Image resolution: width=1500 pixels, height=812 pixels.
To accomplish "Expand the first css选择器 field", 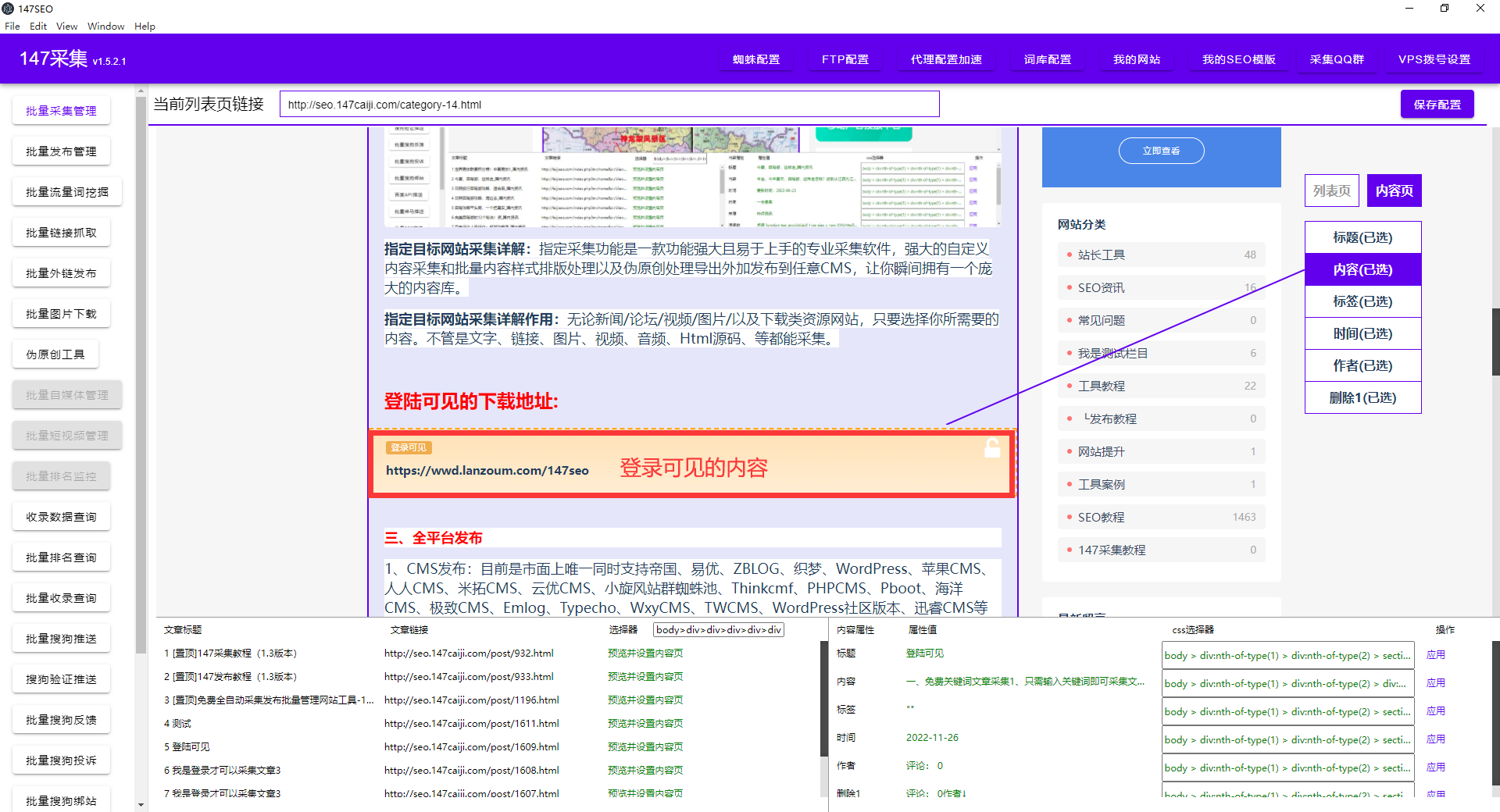I will click(x=1287, y=655).
